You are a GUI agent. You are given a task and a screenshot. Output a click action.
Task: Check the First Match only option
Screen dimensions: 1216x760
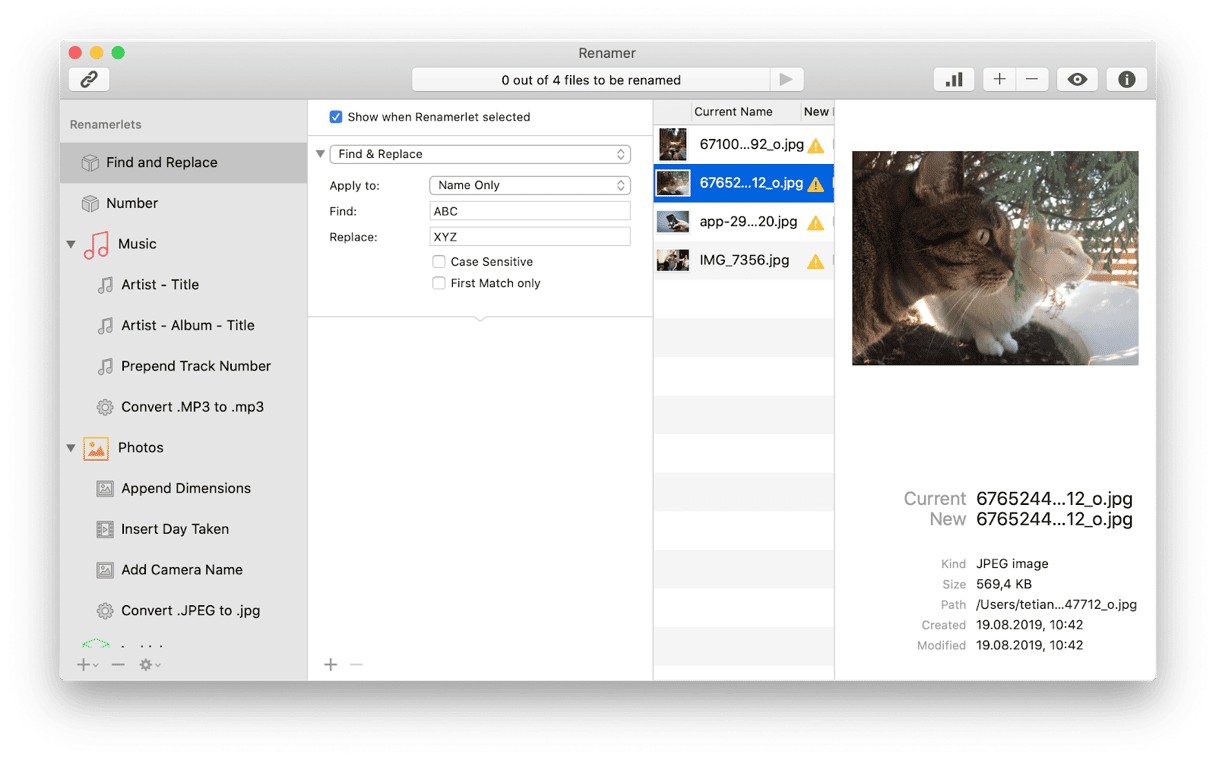(438, 284)
